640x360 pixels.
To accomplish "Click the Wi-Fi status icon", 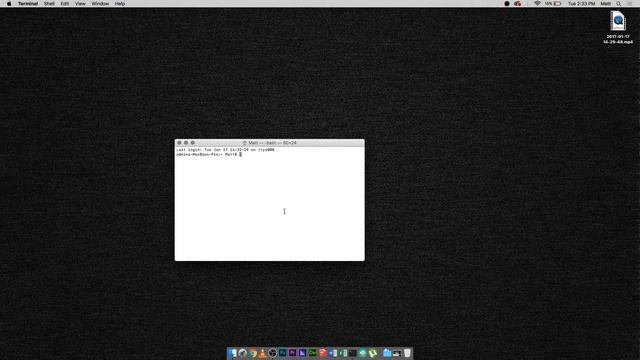I will click(x=537, y=4).
